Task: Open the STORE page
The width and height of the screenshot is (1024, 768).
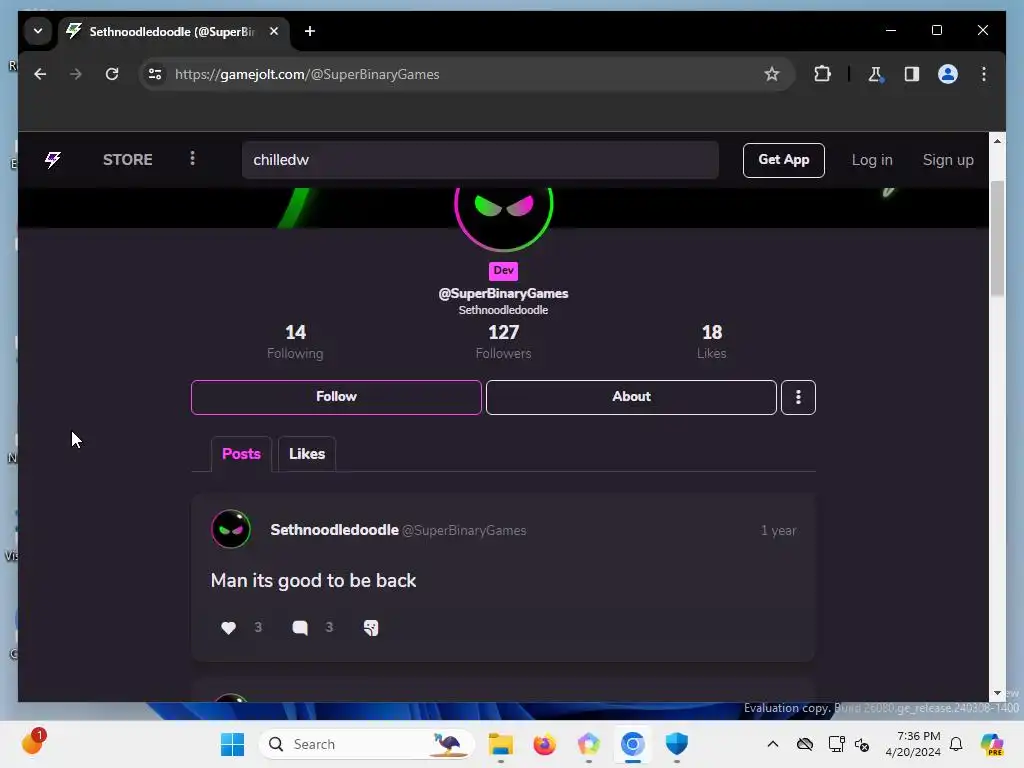Action: click(127, 160)
